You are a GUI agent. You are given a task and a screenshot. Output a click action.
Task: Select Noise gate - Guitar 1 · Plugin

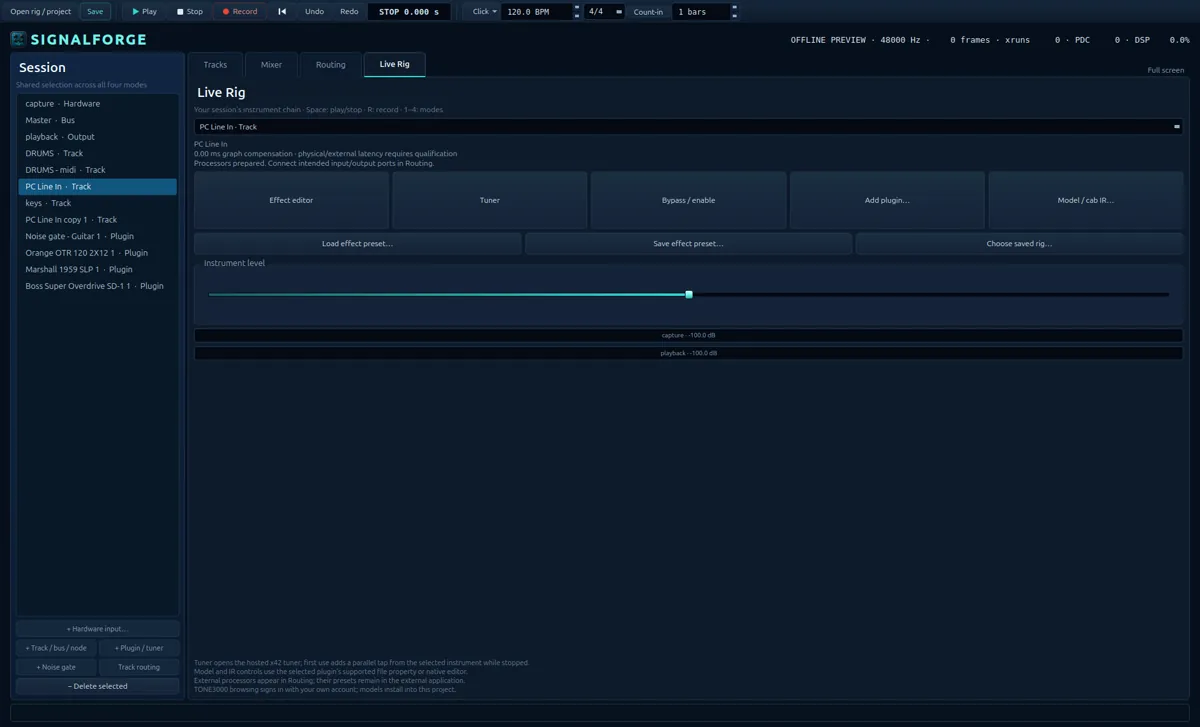pos(97,236)
